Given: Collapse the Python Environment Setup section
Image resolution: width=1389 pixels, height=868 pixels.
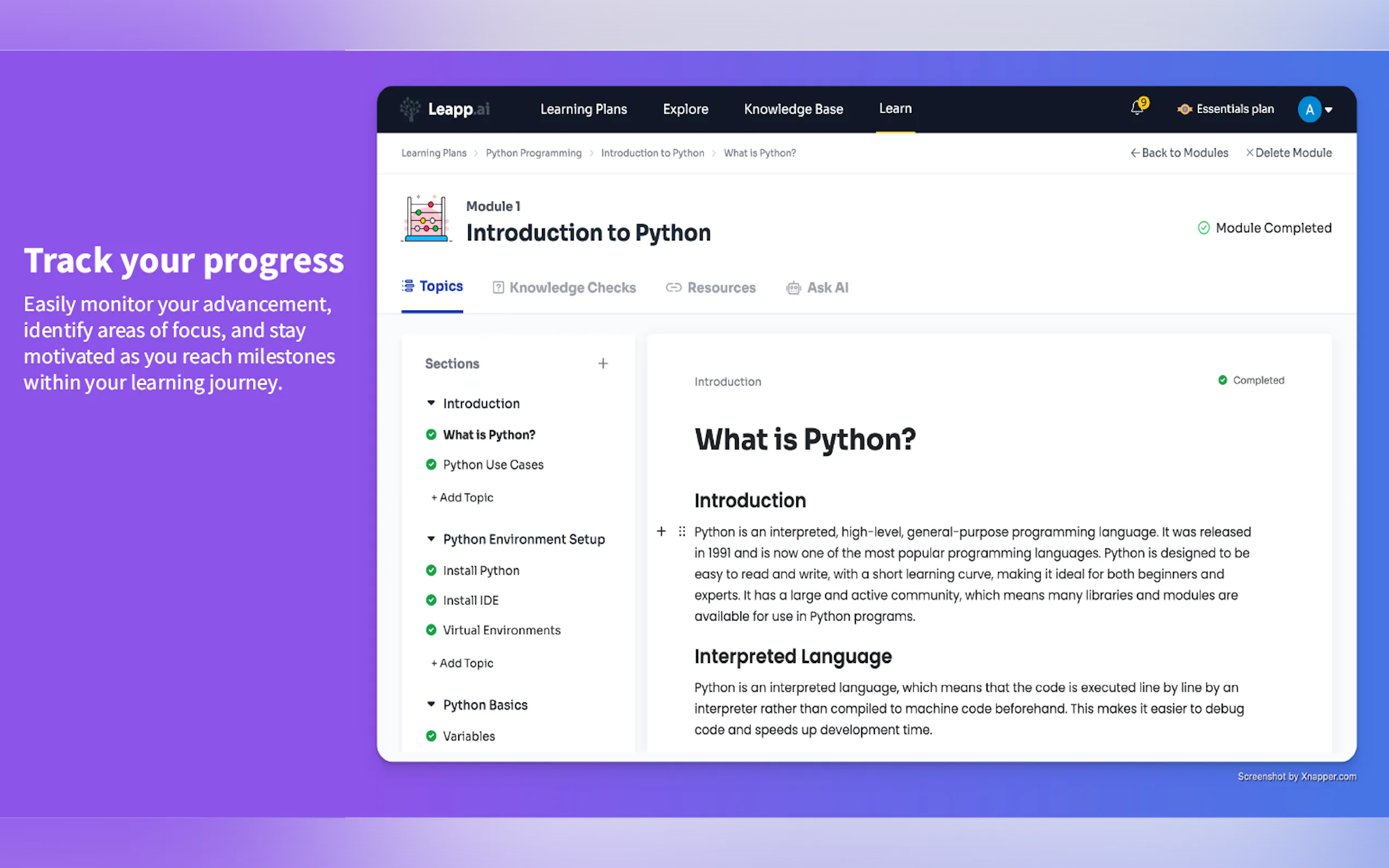Looking at the screenshot, I should coord(431,538).
